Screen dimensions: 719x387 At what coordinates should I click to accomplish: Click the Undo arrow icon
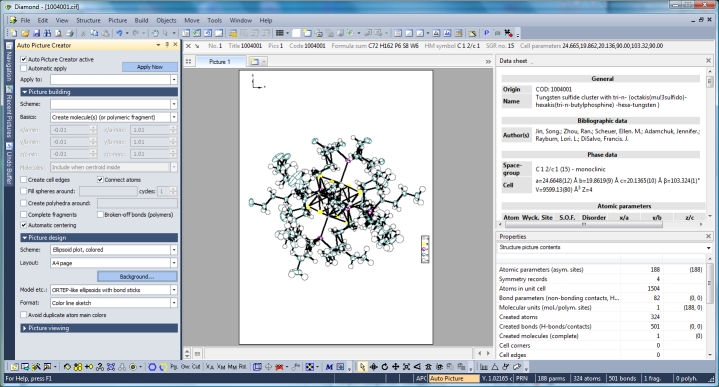point(119,33)
